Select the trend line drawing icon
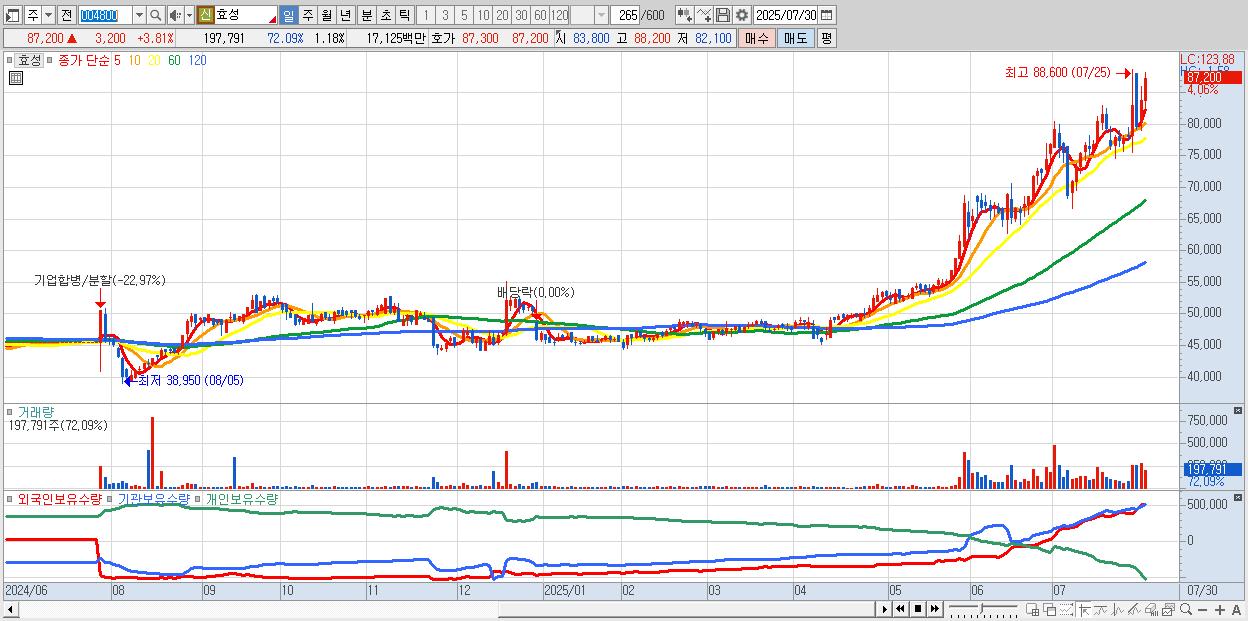Image resolution: width=1248 pixels, height=621 pixels. 1134,609
